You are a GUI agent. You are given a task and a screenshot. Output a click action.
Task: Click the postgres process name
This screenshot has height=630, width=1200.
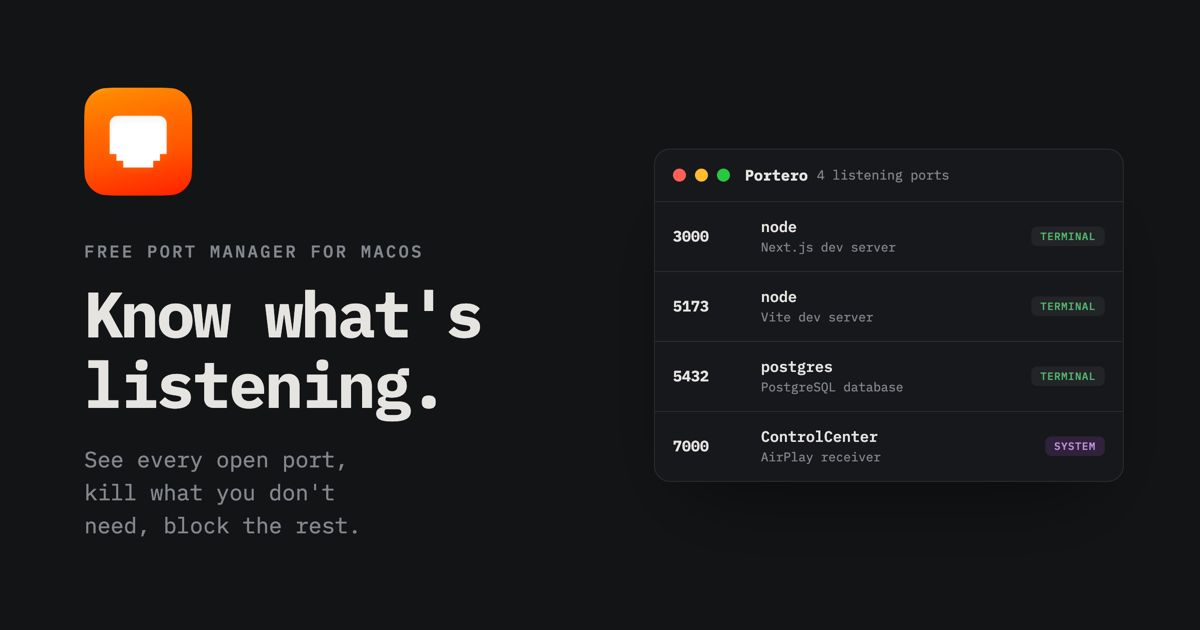click(x=797, y=367)
